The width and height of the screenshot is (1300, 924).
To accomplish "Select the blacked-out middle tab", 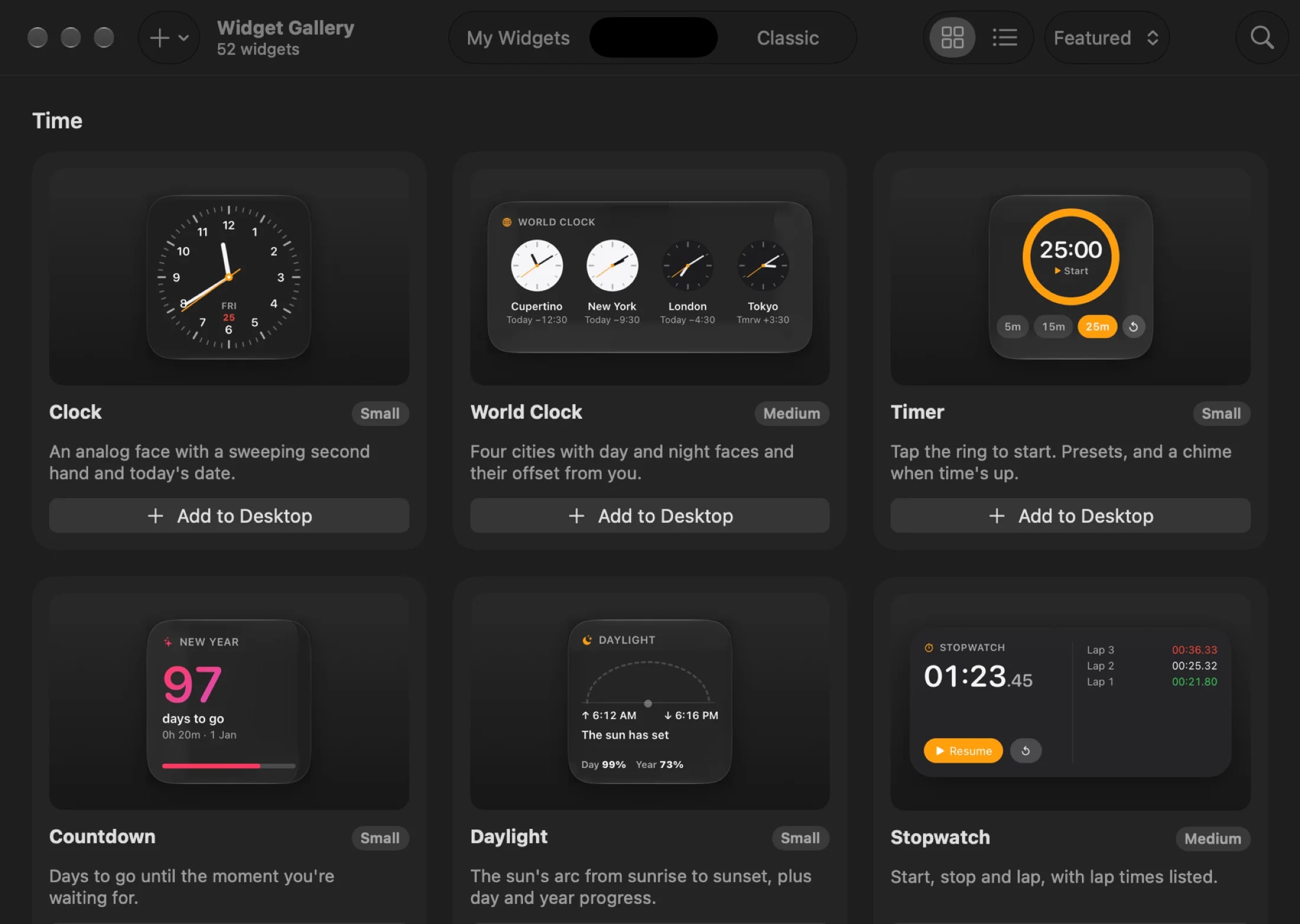I will tap(654, 38).
